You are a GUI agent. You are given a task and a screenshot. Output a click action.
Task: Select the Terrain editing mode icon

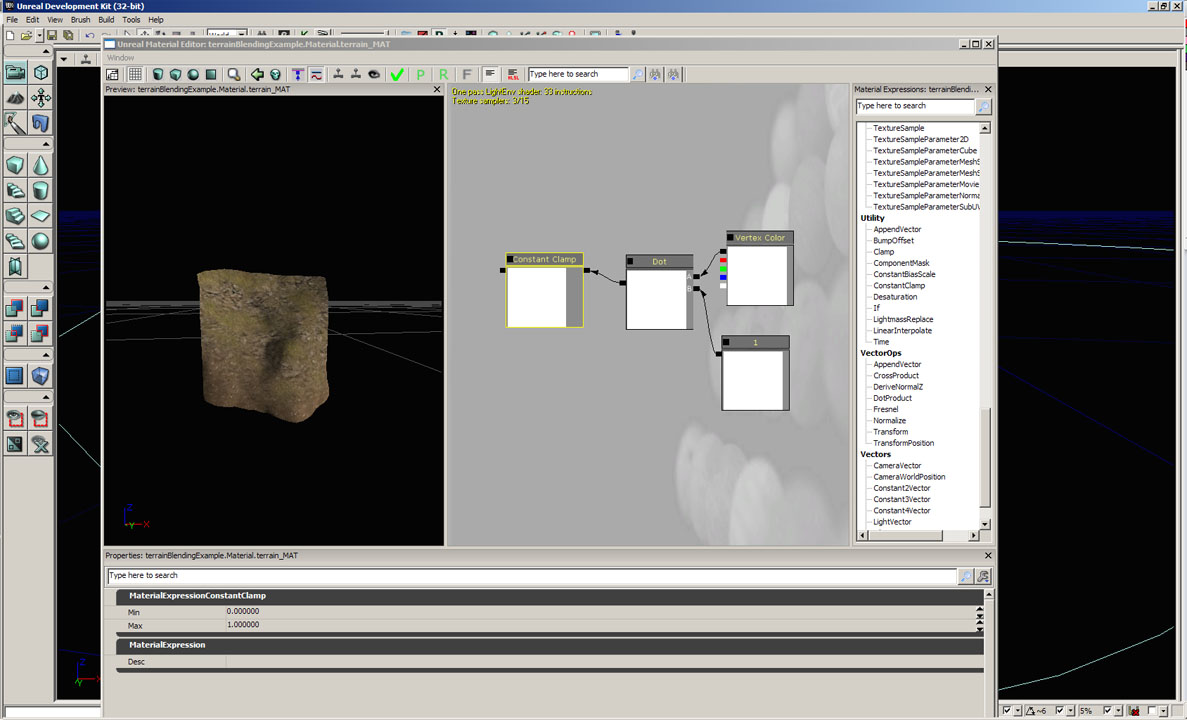pos(15,98)
